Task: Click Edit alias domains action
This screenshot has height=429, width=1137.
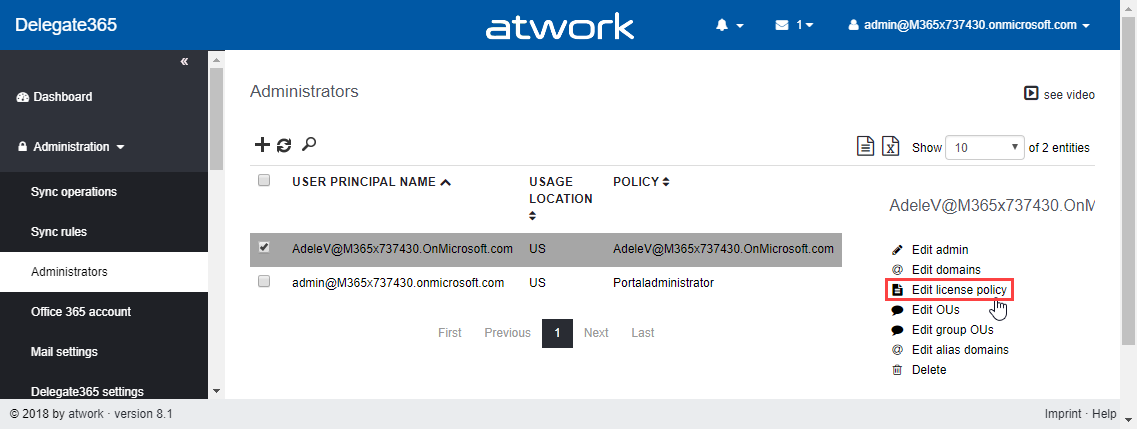Action: (950, 349)
